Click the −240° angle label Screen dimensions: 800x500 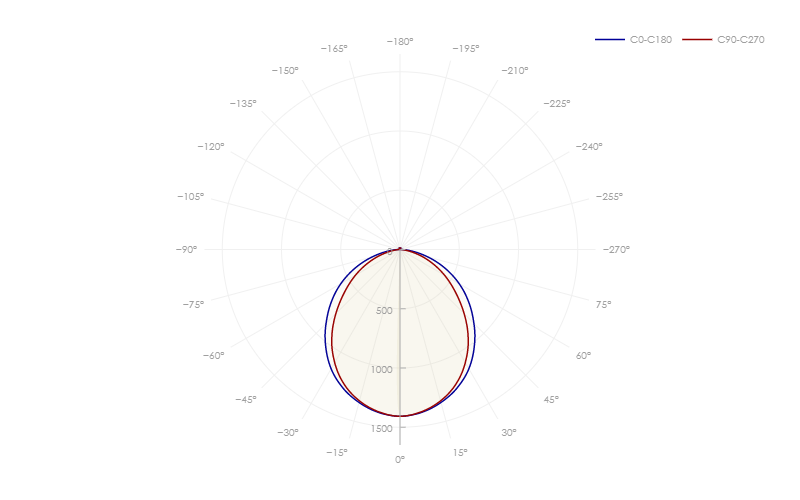tap(589, 147)
